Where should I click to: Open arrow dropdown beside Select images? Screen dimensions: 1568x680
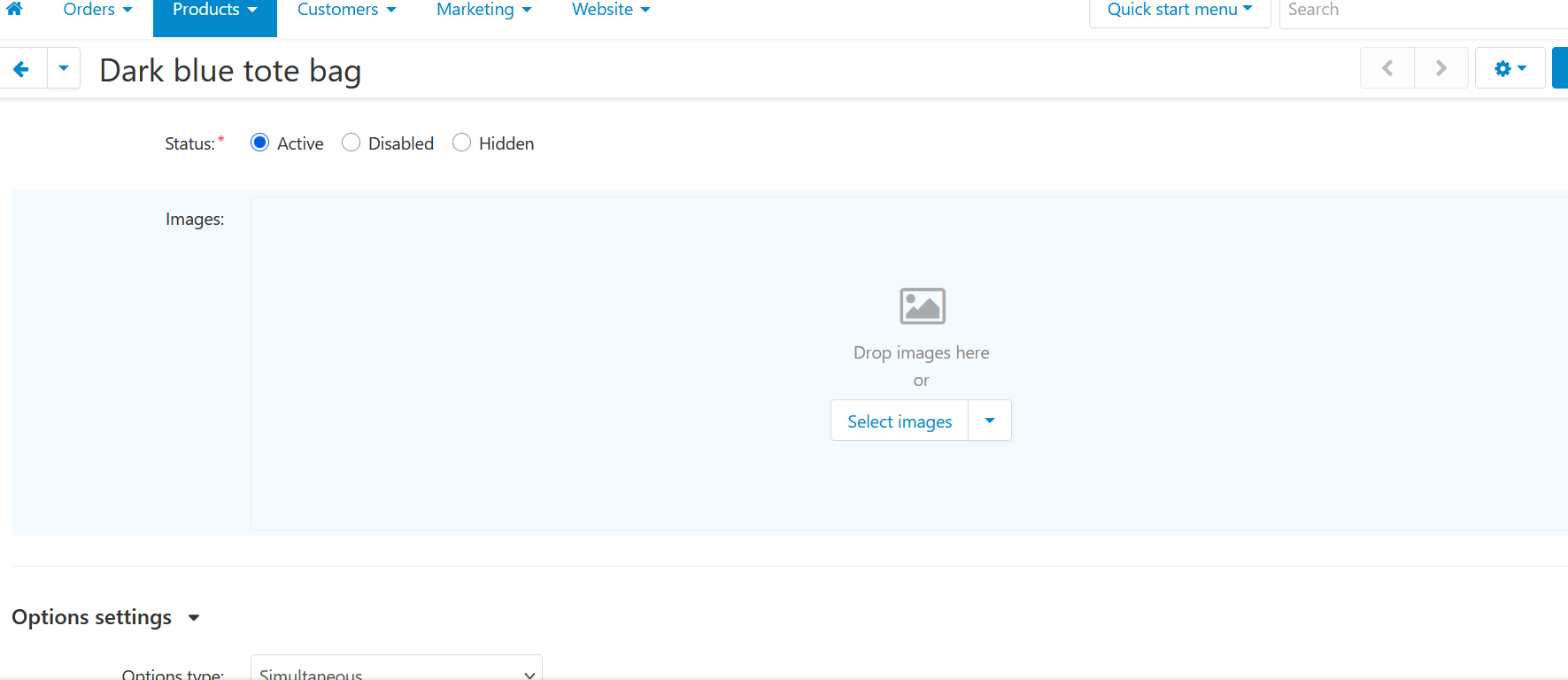point(990,421)
